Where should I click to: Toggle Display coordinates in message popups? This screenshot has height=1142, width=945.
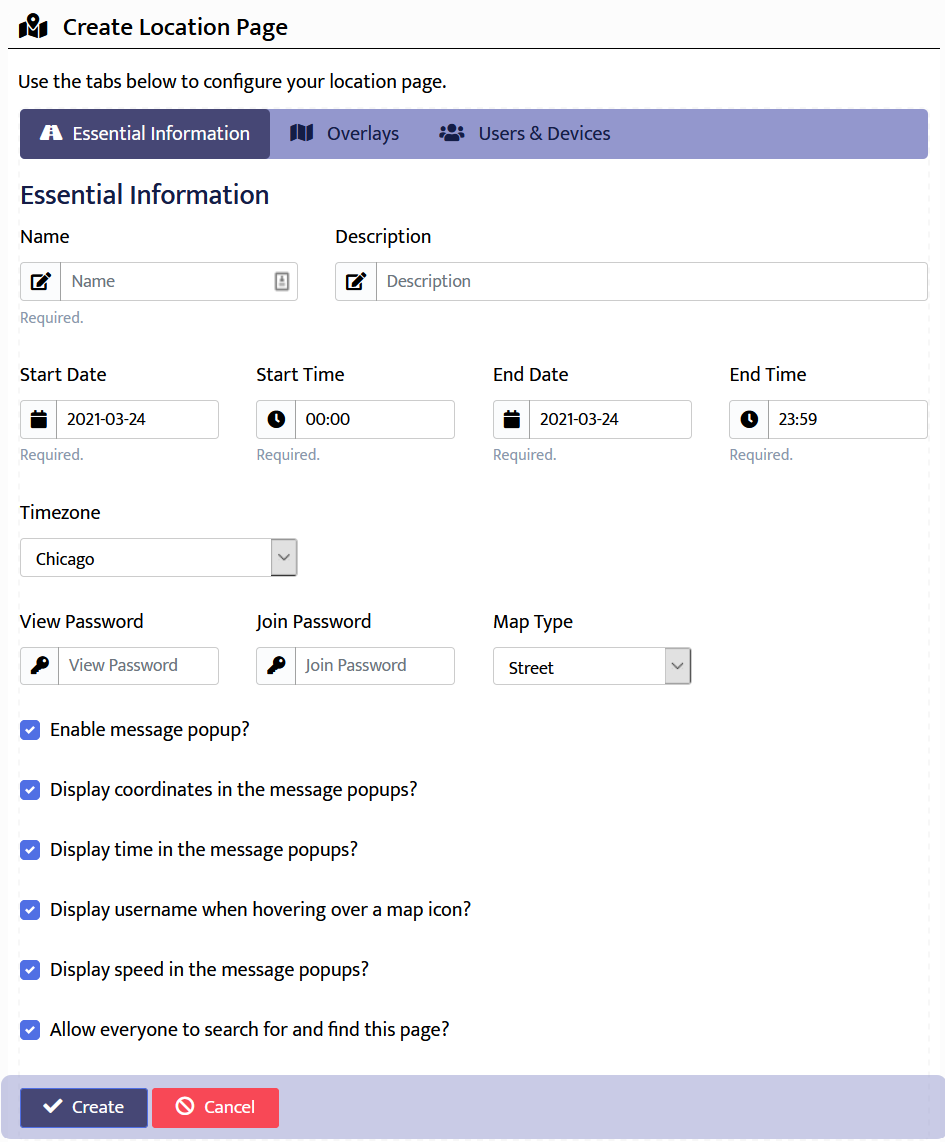tap(30, 791)
